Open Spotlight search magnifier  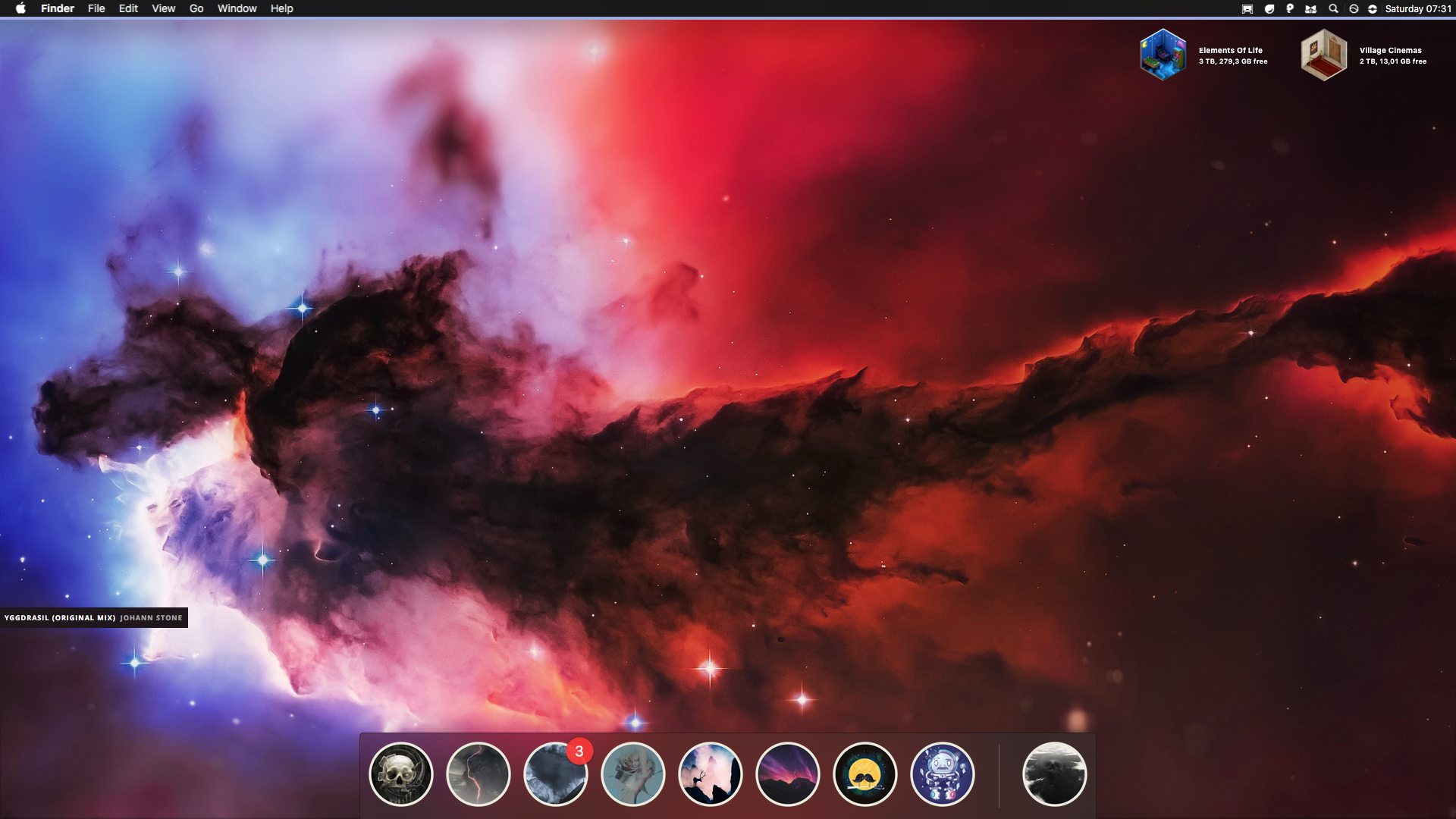click(1333, 8)
